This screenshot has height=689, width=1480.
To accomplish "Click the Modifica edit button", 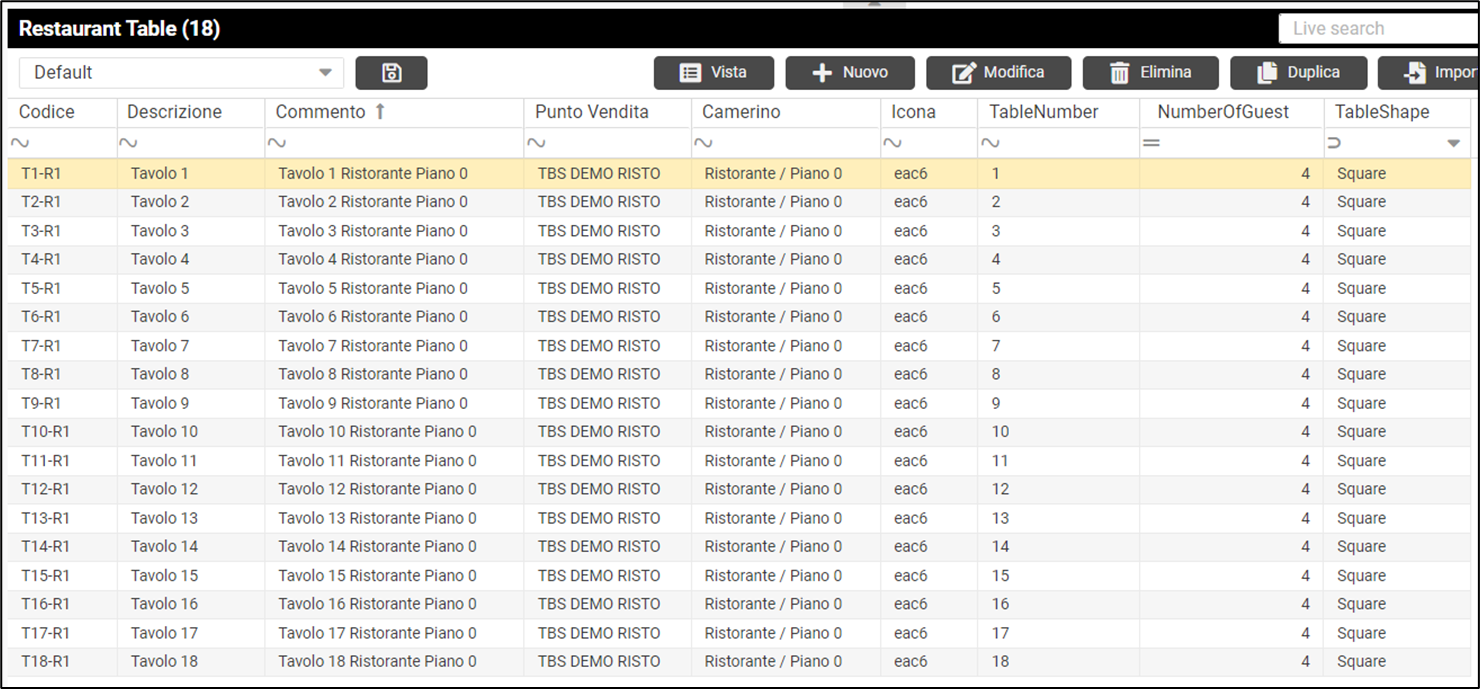I will click(998, 73).
